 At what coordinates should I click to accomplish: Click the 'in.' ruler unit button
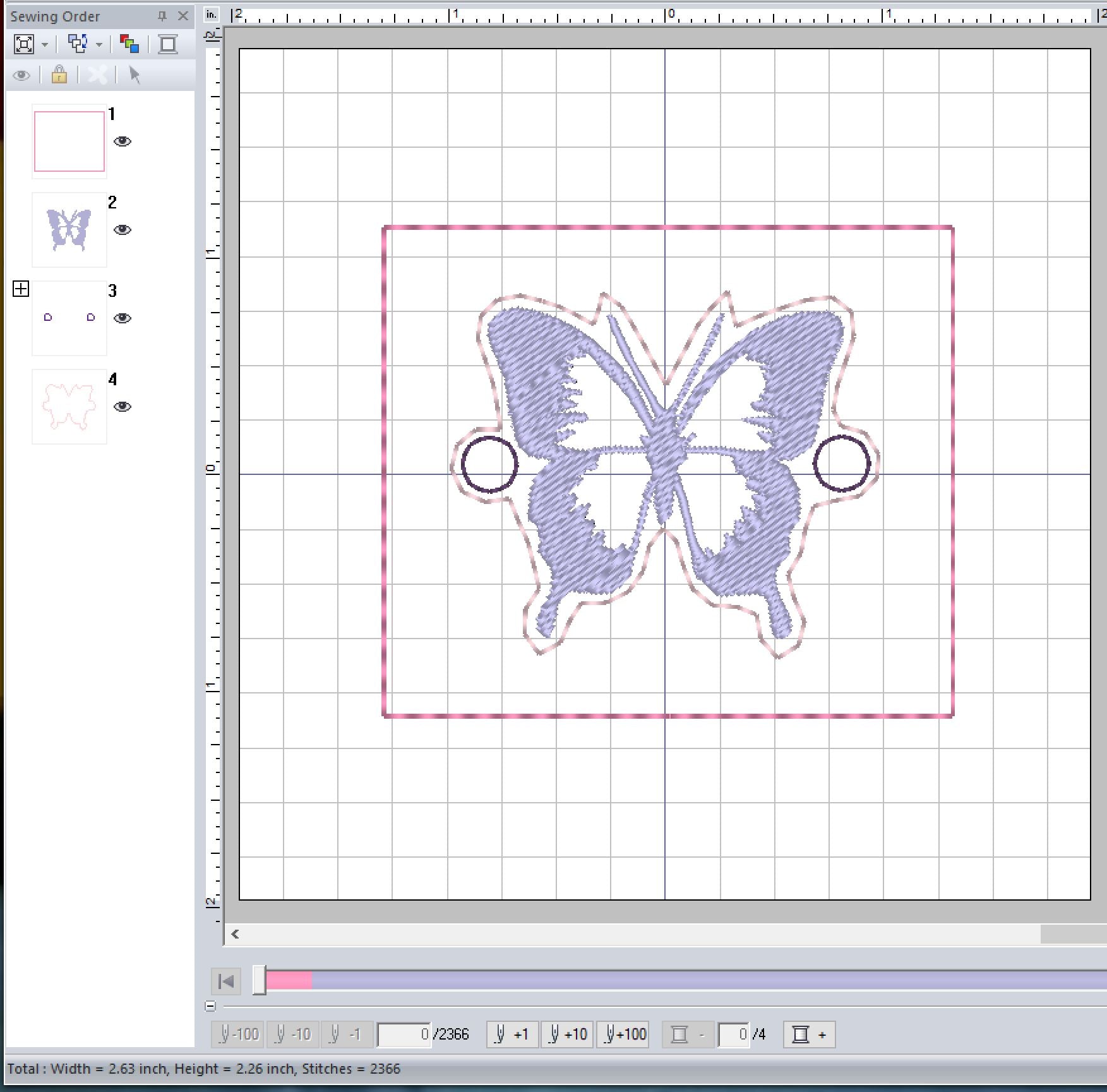point(212,15)
